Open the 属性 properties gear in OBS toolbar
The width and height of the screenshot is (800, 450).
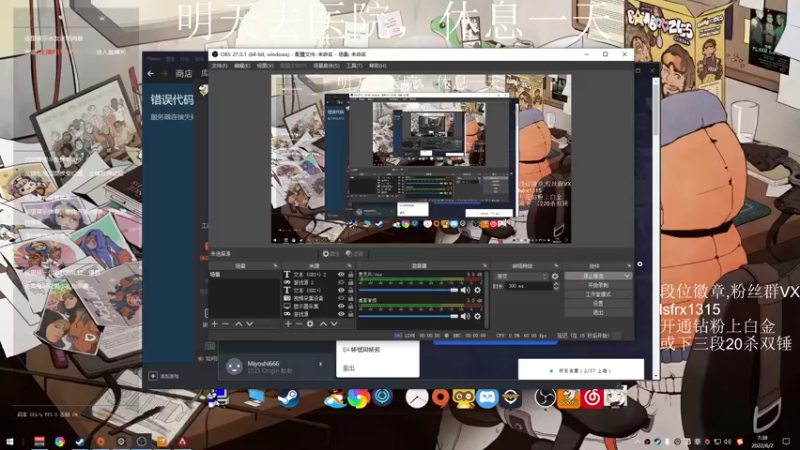pyautogui.click(x=331, y=254)
